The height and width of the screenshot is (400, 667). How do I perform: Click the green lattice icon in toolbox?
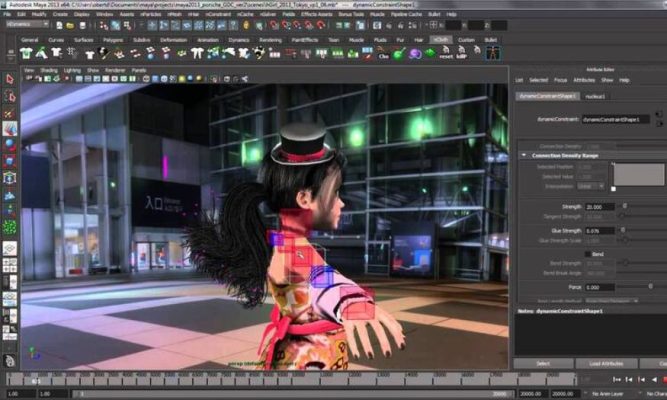9,226
